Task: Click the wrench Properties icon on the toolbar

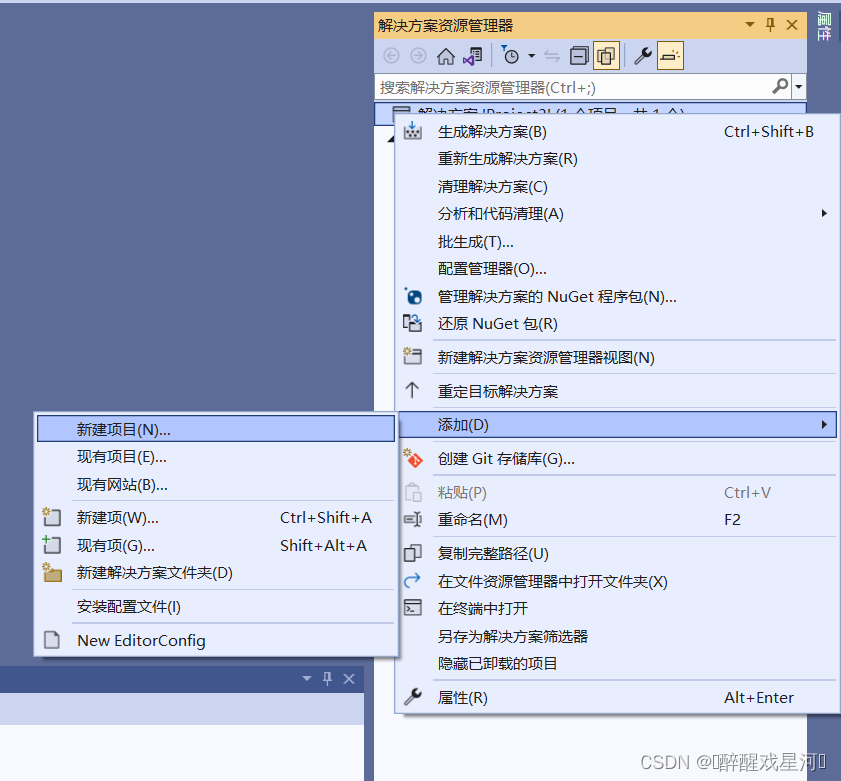Action: 643,55
